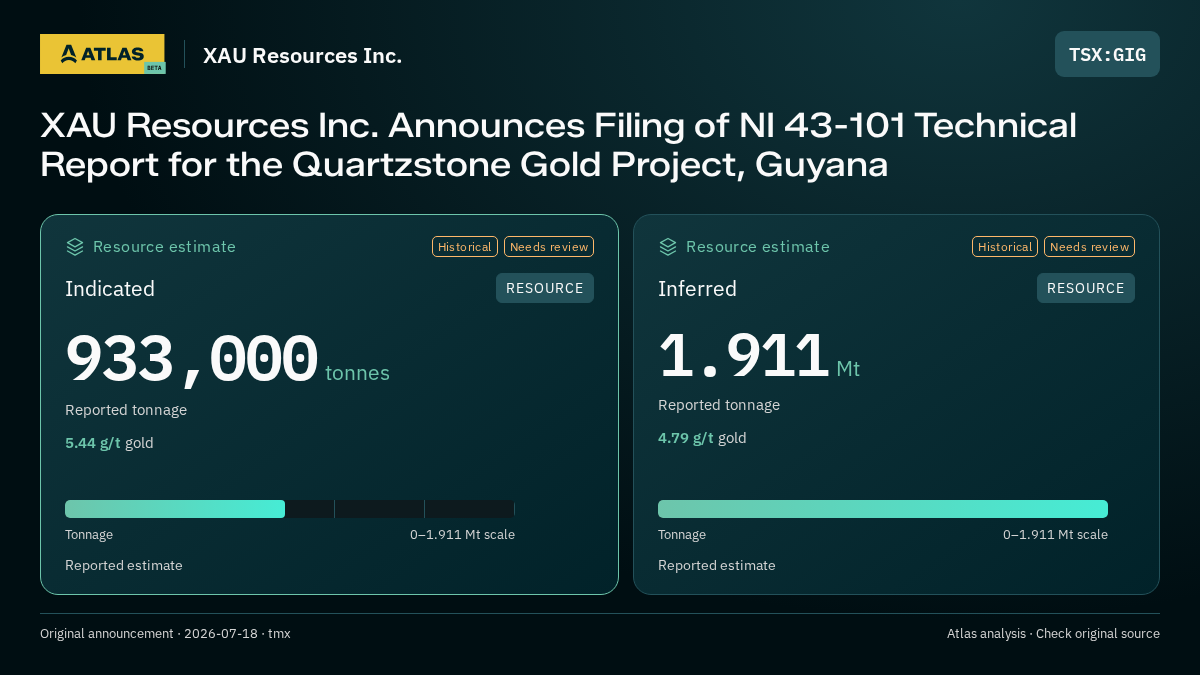Click "0–1.911 Mt scale" on the Inferred card
This screenshot has width=1200, height=675.
click(x=1055, y=535)
